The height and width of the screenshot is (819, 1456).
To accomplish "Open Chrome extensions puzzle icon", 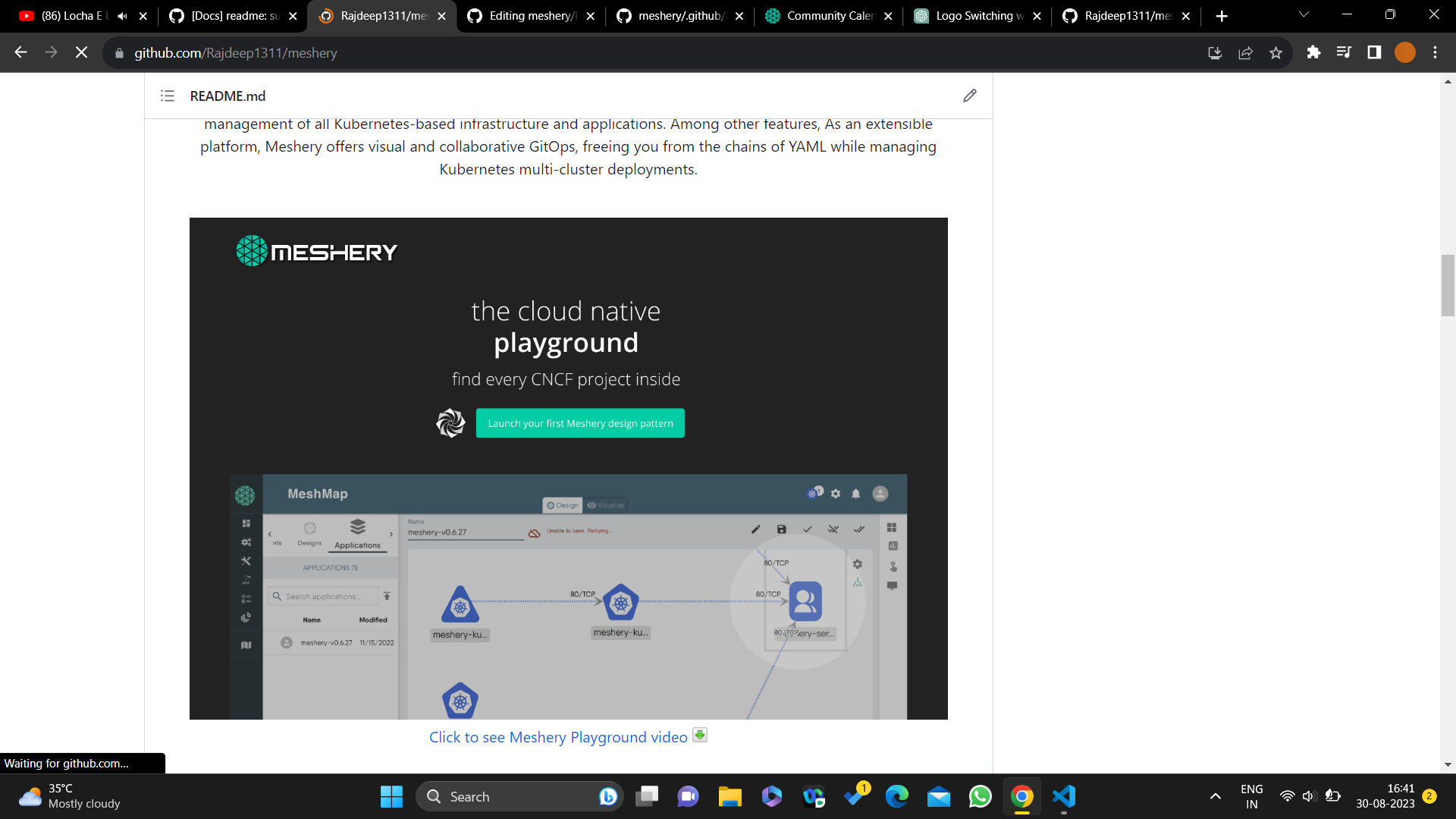I will [x=1313, y=52].
